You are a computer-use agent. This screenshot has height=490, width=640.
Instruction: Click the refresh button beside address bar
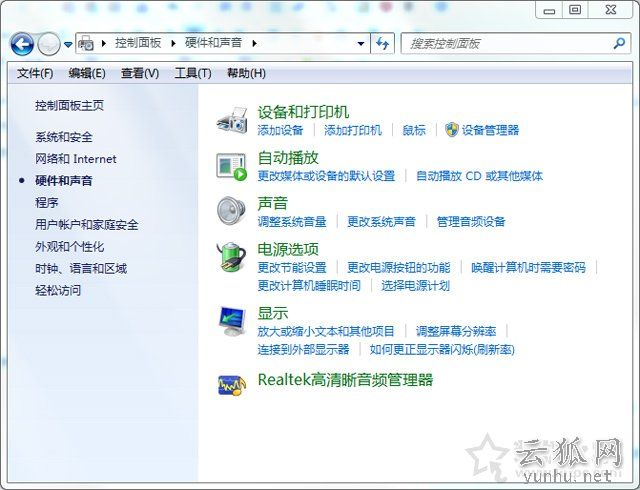[382, 43]
